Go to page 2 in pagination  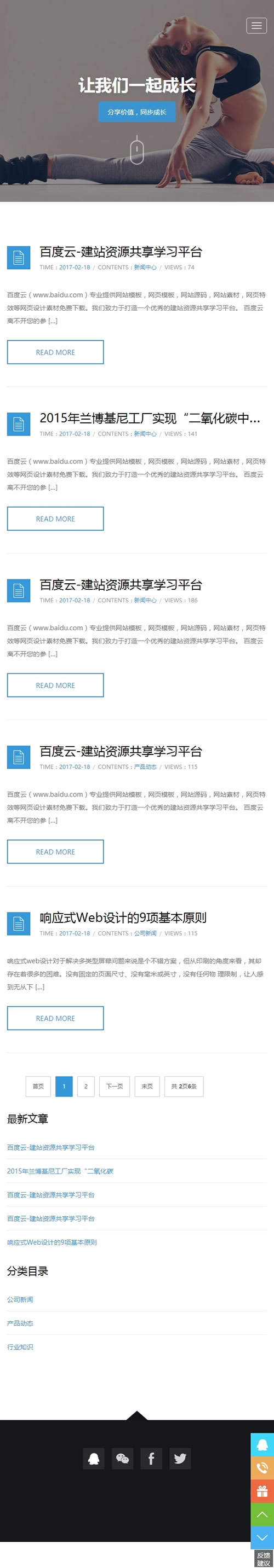[86, 1087]
